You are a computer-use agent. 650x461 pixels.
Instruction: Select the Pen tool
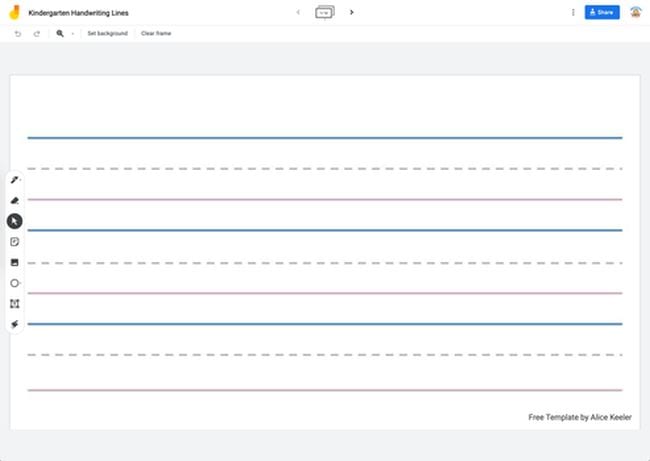pyautogui.click(x=15, y=180)
